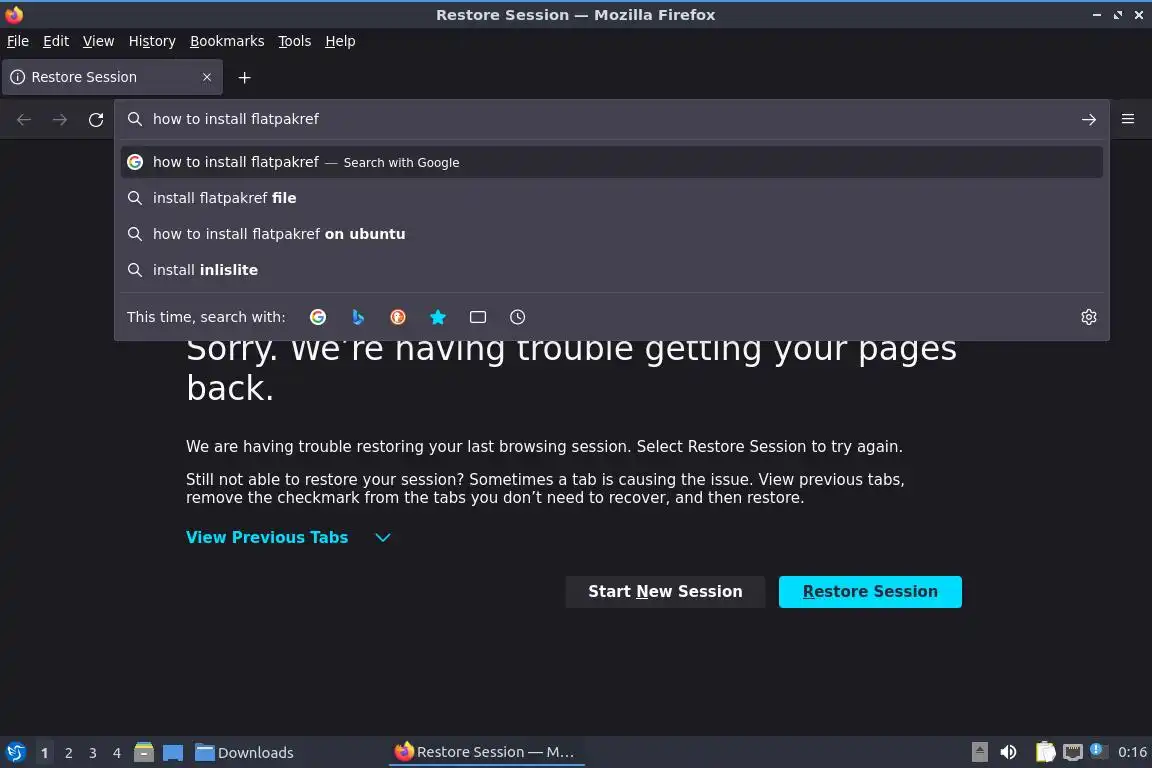This screenshot has height=768, width=1152.
Task: Switch to virtual desktop 3
Action: point(93,753)
